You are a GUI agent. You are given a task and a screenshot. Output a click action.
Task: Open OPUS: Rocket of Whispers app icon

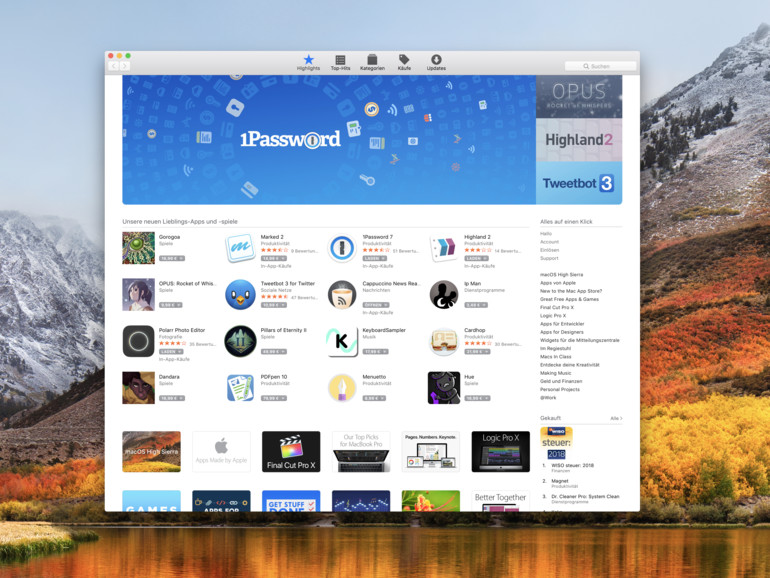pos(138,295)
